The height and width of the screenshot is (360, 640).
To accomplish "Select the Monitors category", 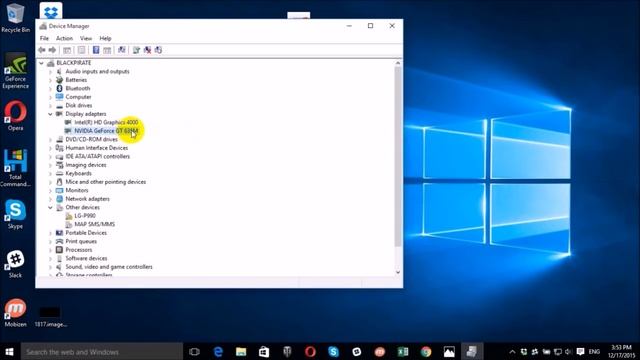I will coord(77,191).
